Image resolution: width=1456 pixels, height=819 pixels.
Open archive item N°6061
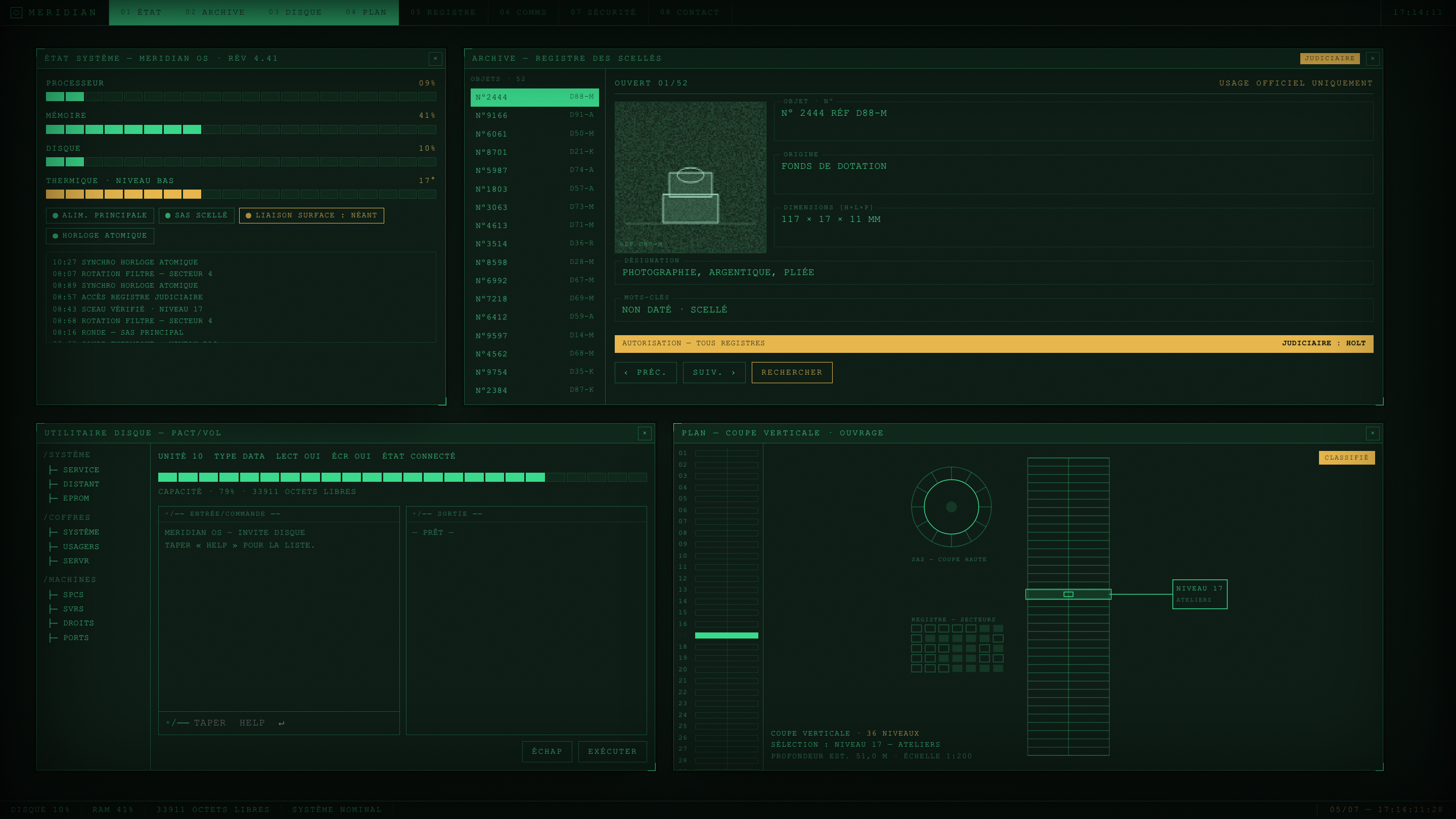pos(535,134)
